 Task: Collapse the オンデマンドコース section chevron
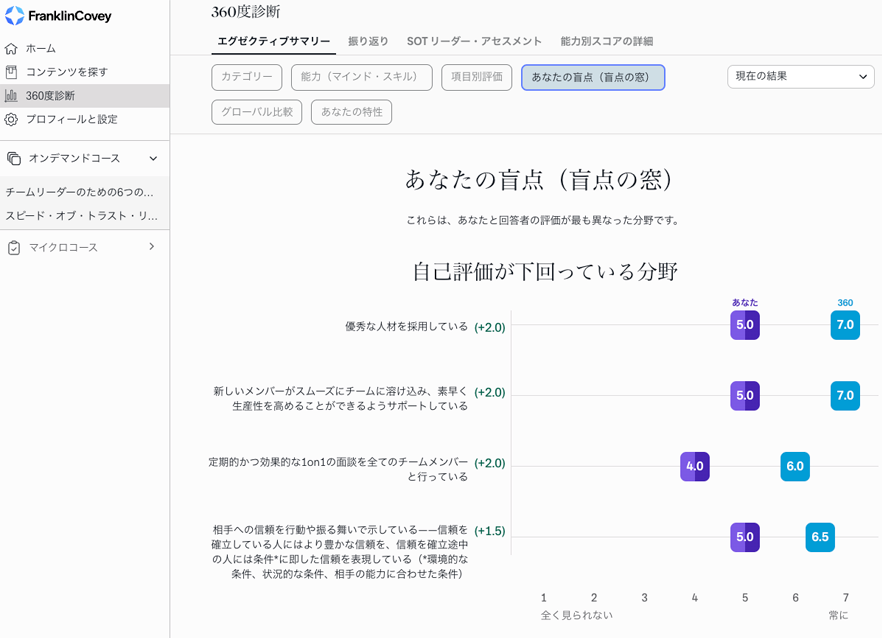(153, 158)
